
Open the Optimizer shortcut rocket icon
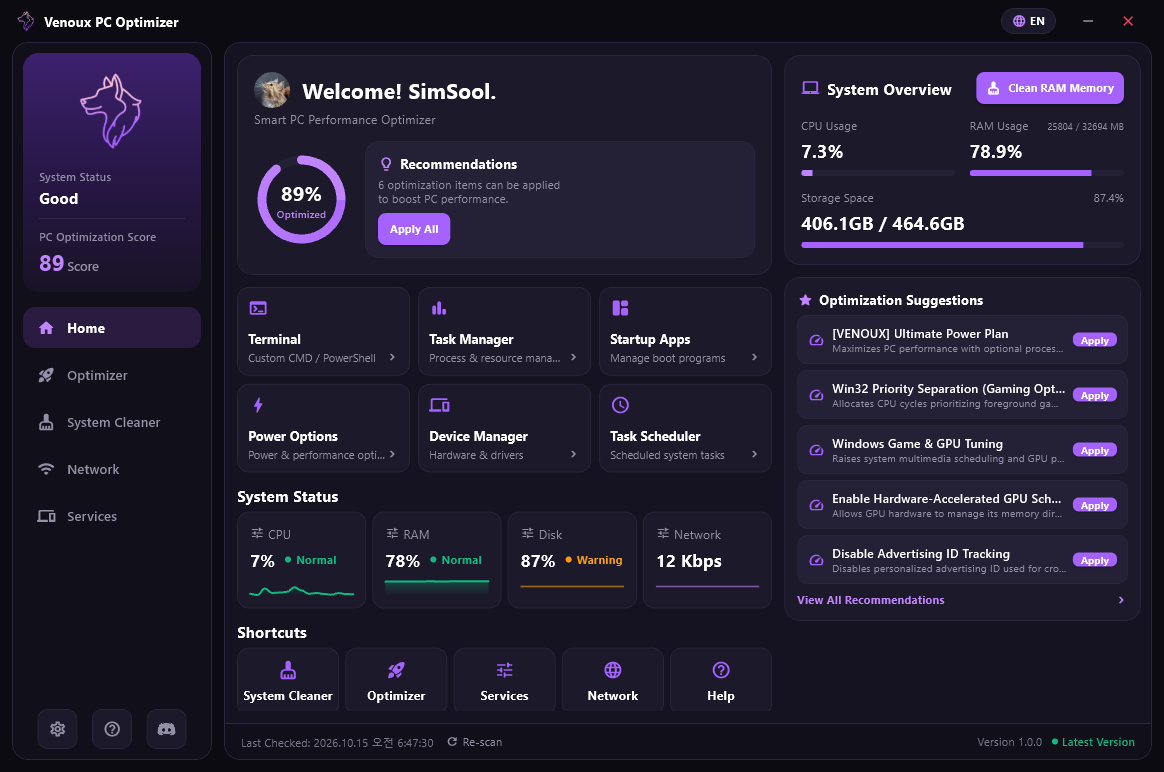(x=396, y=670)
